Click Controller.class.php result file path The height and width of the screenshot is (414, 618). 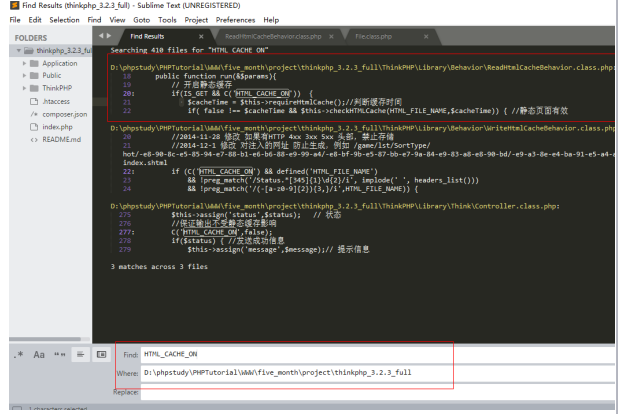tap(335, 206)
